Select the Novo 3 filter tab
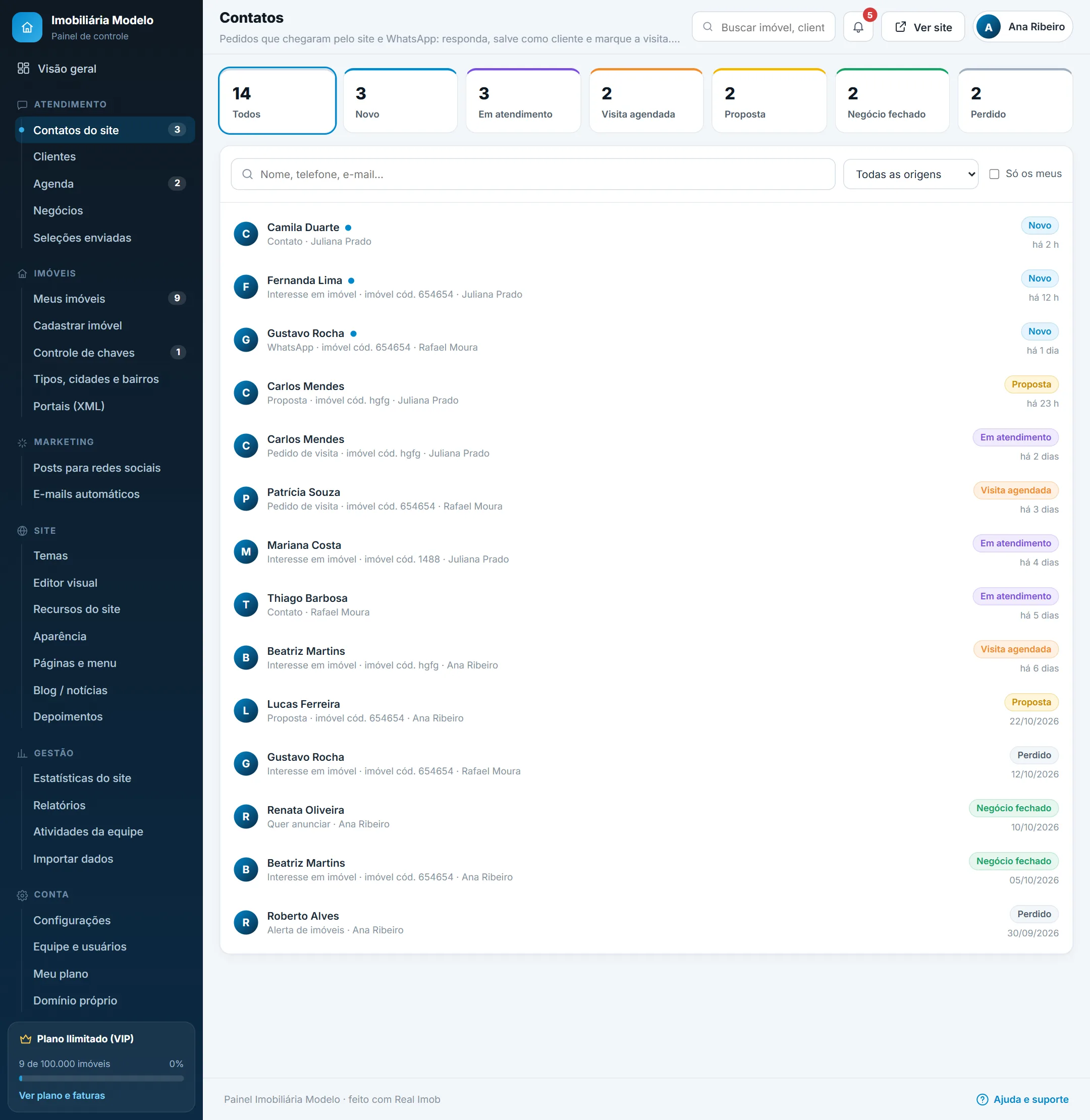Screen dimensions: 1090x1120 coord(400,101)
